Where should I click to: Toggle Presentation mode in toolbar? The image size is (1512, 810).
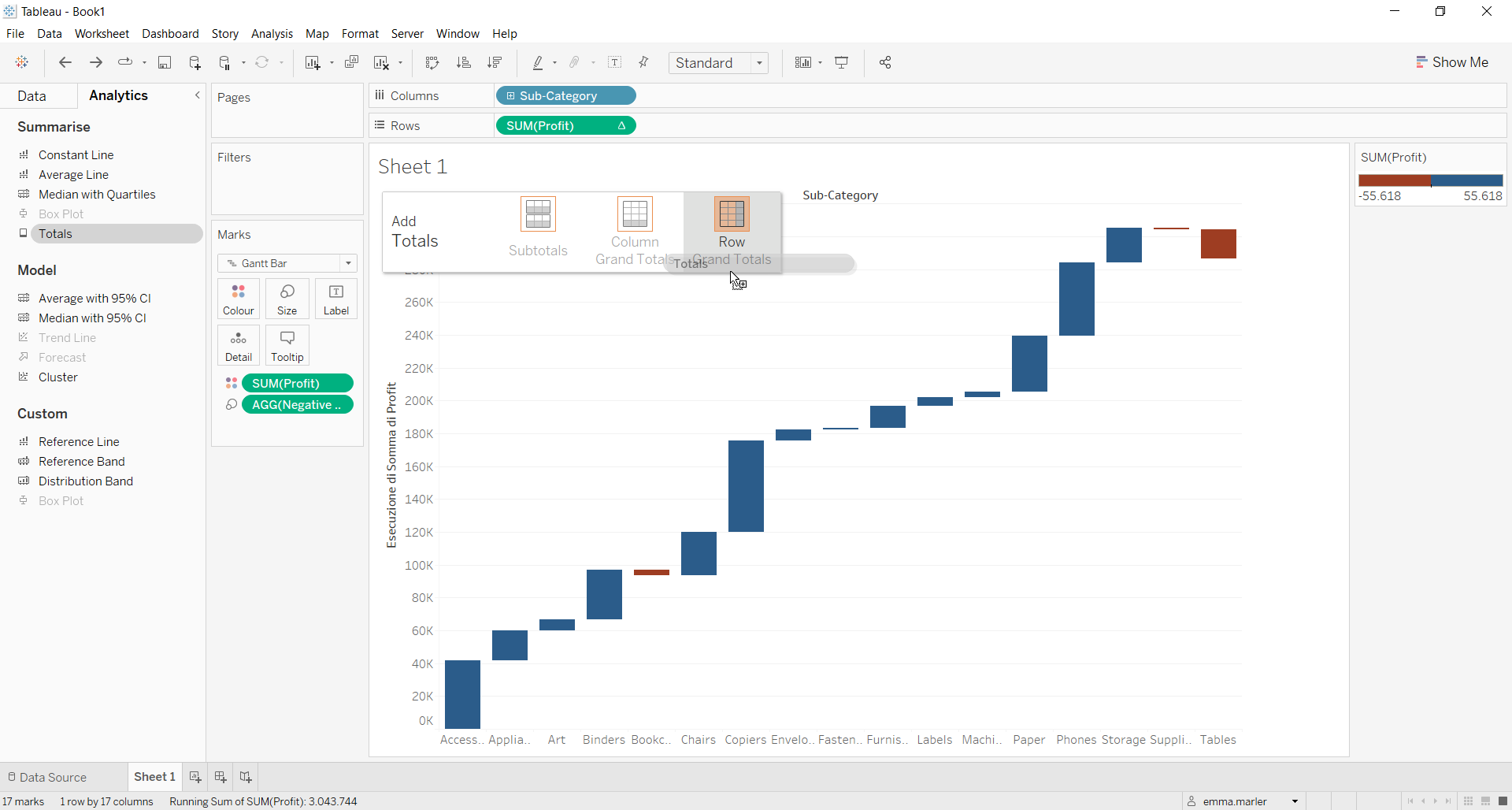tap(842, 63)
